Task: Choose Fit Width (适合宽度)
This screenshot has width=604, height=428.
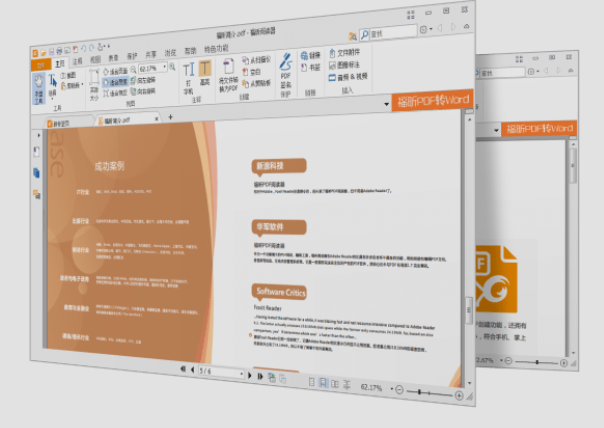Action: point(115,82)
